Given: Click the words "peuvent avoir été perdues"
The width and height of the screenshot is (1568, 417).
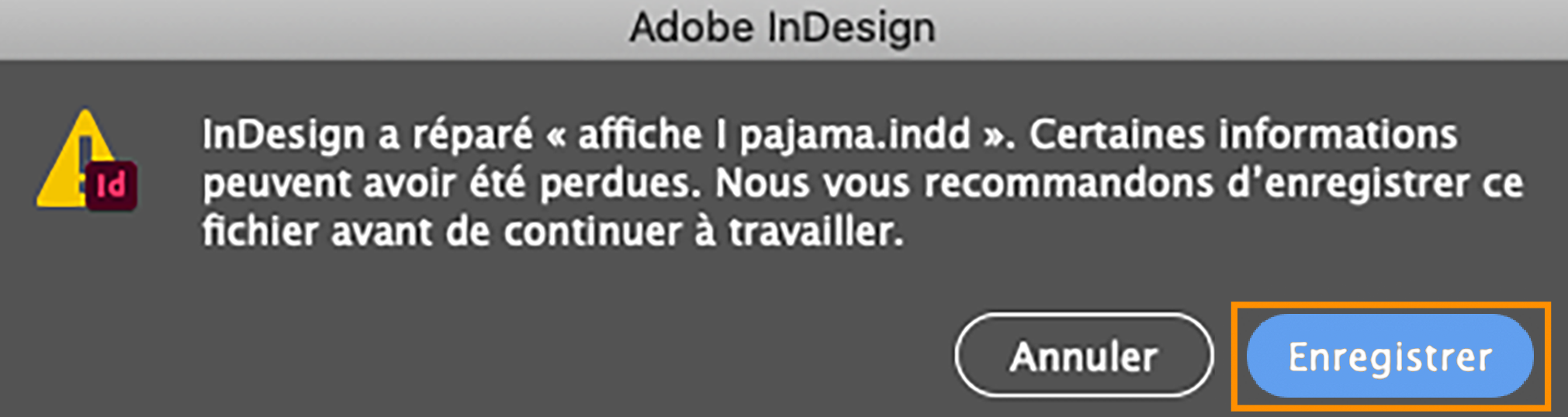Looking at the screenshot, I should tap(446, 184).
